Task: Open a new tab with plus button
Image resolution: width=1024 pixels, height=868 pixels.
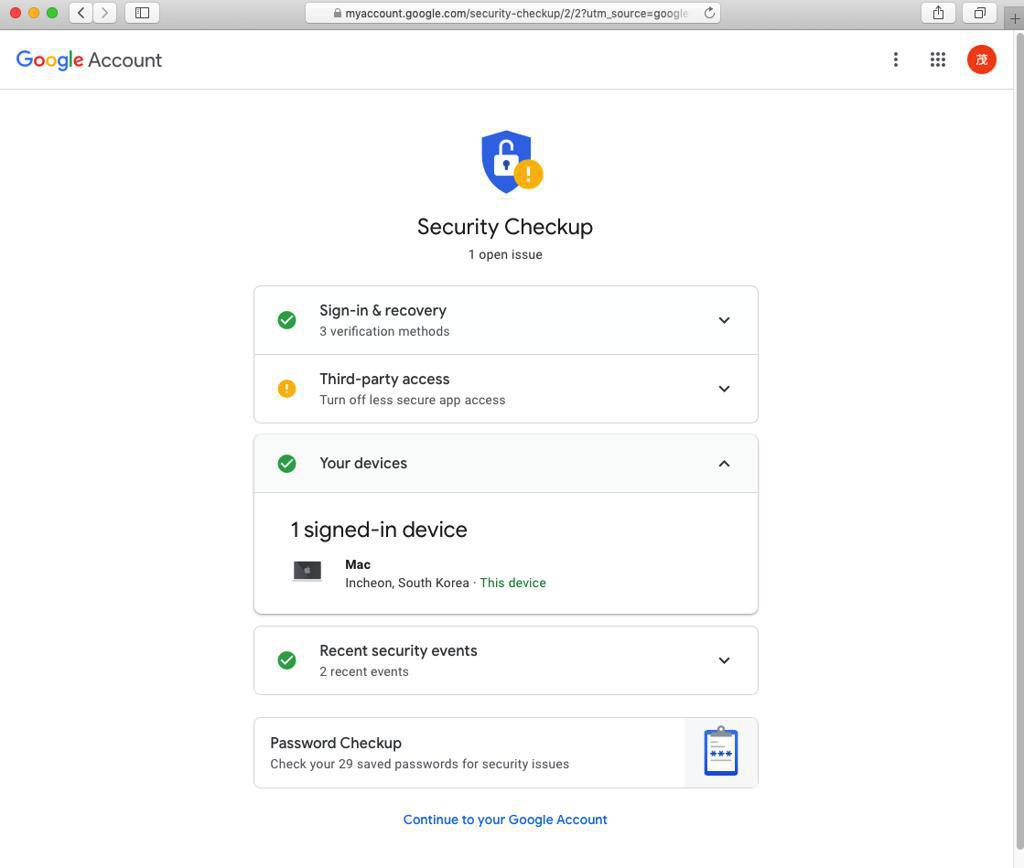Action: [x=1015, y=19]
